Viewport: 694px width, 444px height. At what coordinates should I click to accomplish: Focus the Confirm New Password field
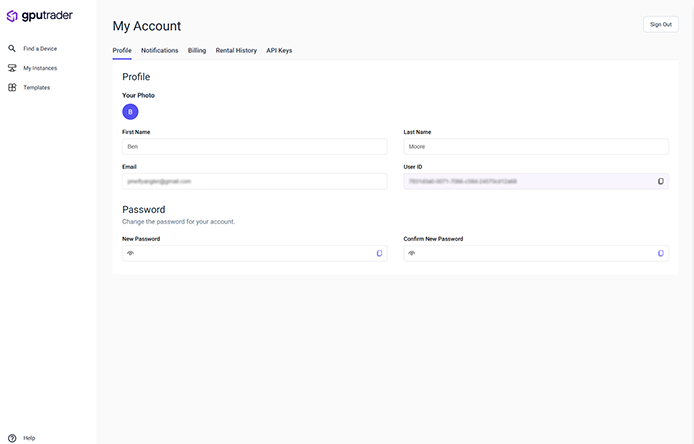(536, 253)
